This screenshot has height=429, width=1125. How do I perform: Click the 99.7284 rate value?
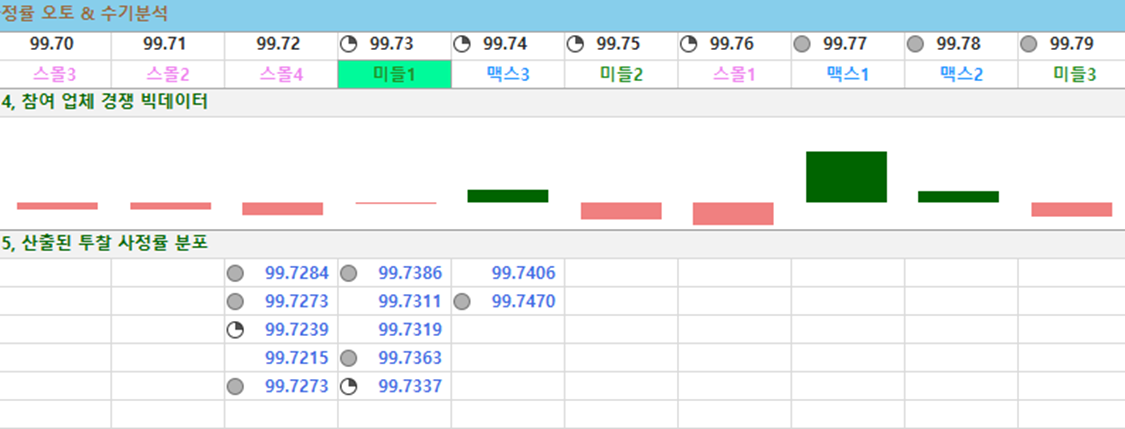click(297, 273)
